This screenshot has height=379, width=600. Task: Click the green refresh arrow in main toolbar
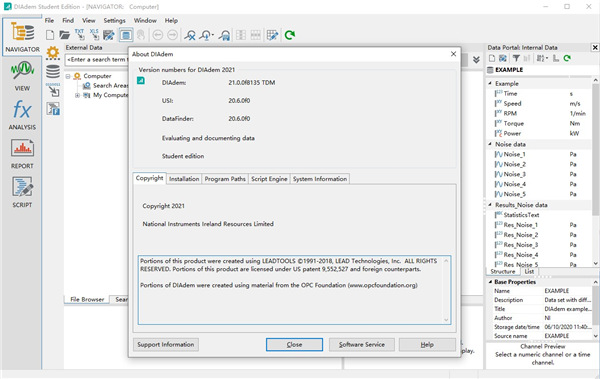(290, 35)
